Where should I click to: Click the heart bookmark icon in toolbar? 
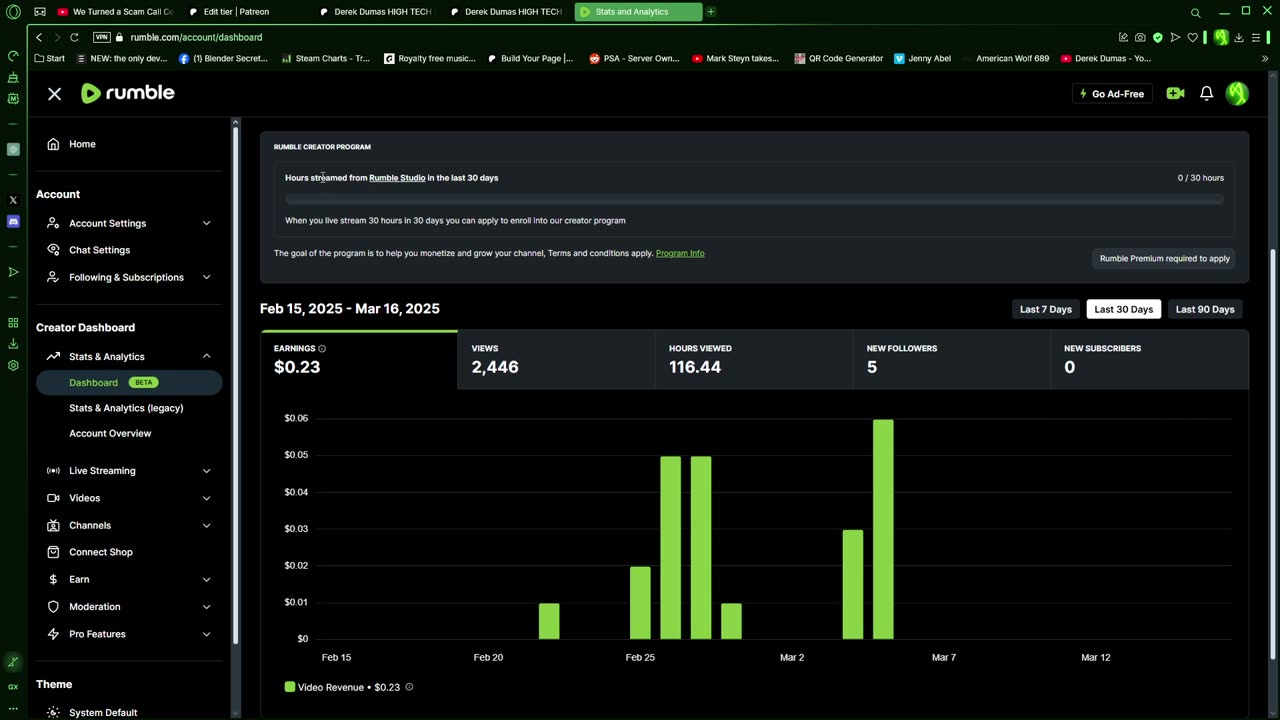pyautogui.click(x=1192, y=37)
